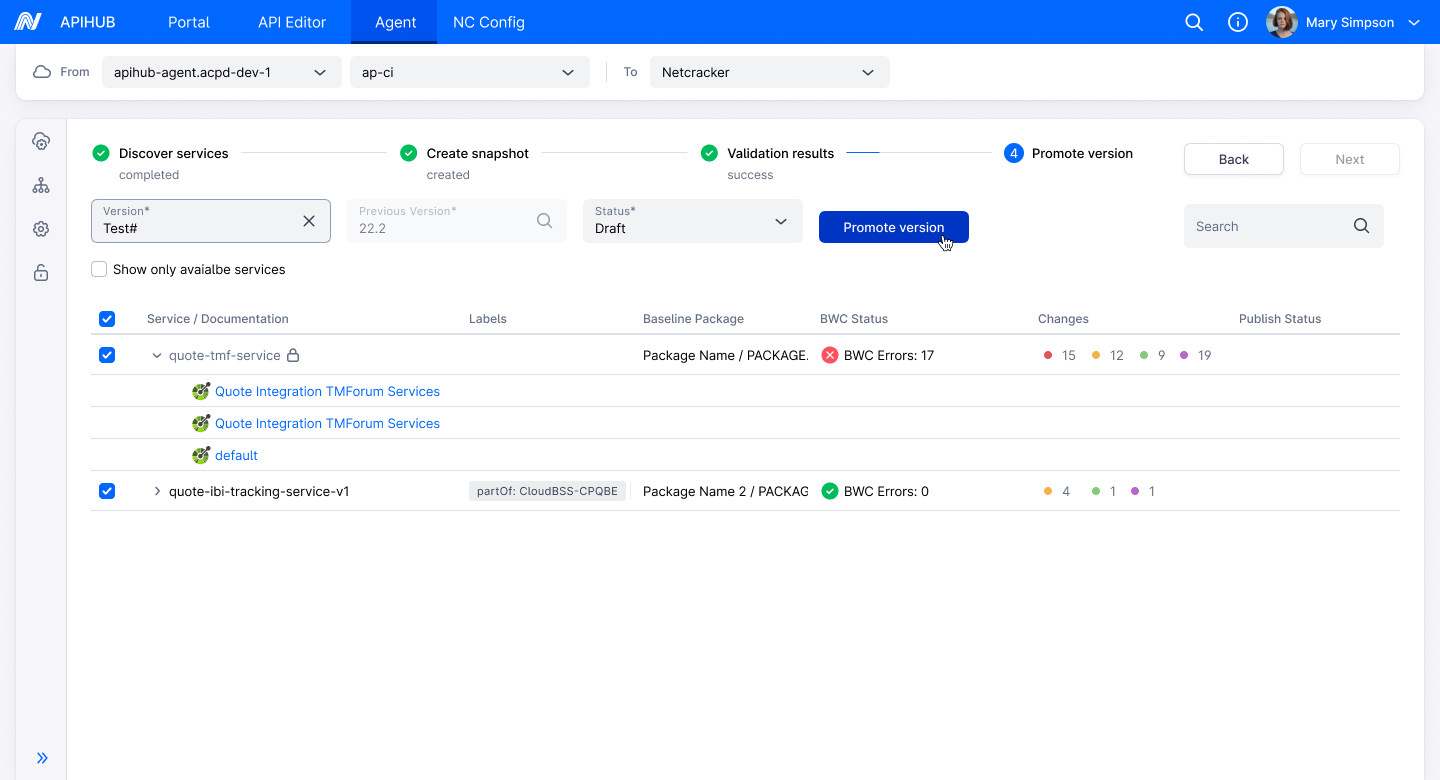The image size is (1440, 780).
Task: Click the red BWC error icon
Action: (829, 355)
